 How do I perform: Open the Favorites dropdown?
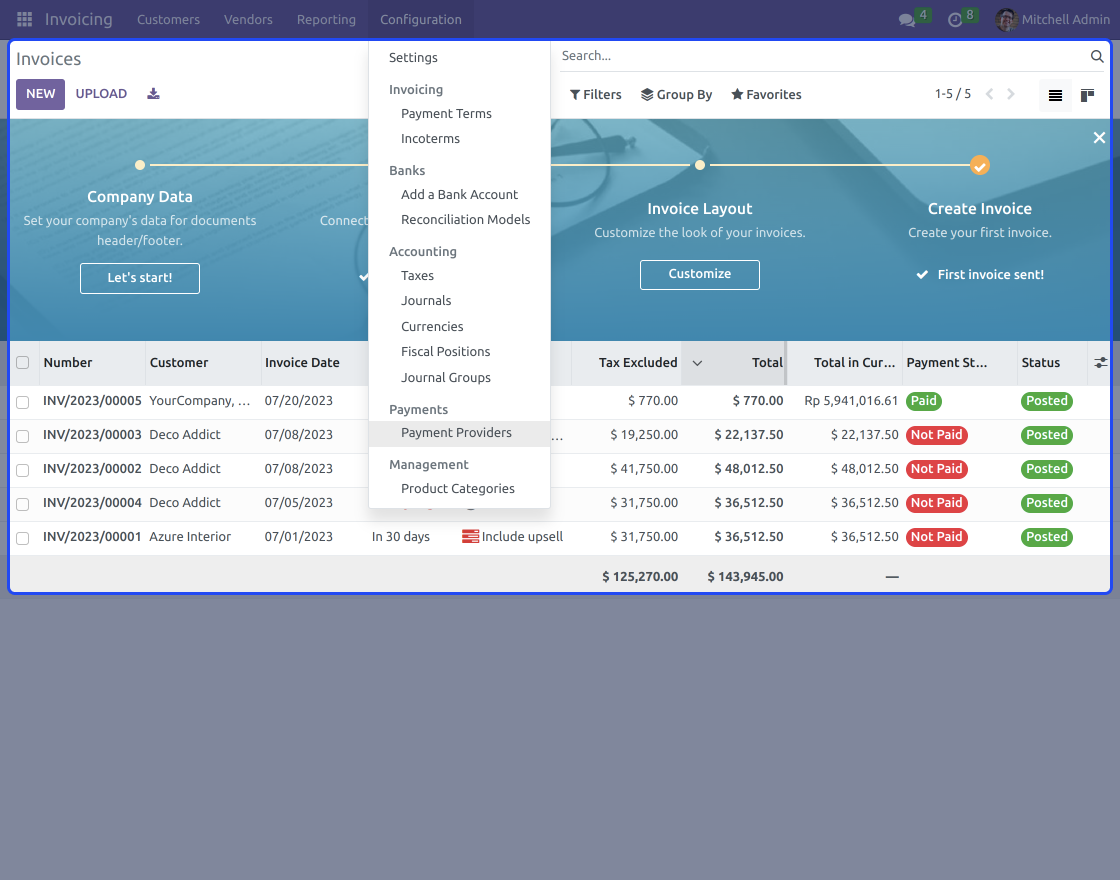click(766, 94)
